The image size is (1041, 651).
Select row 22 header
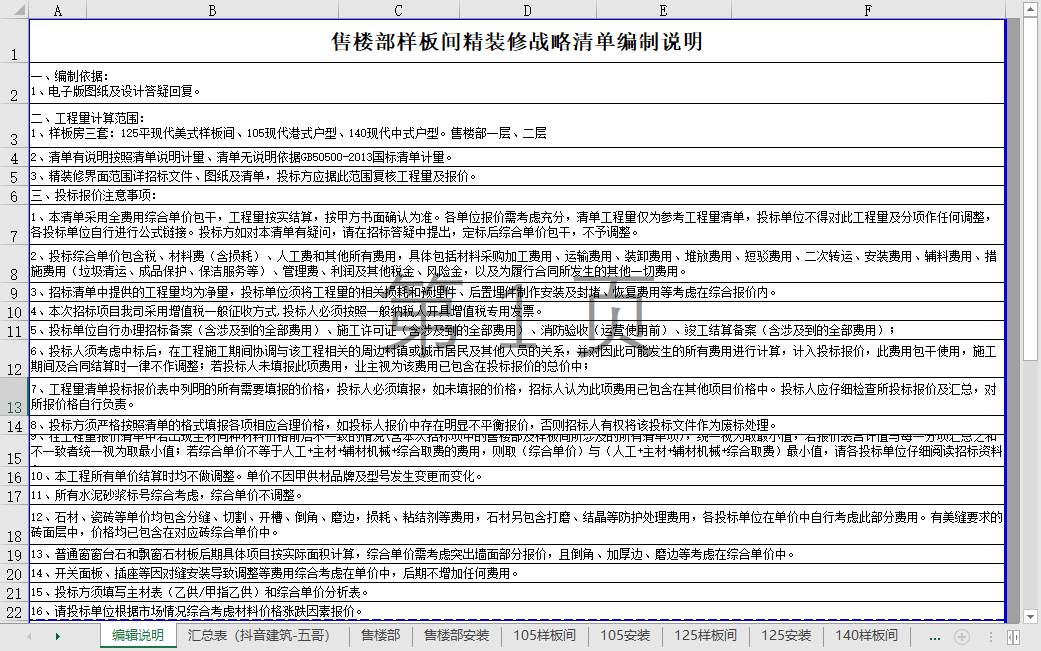click(14, 612)
